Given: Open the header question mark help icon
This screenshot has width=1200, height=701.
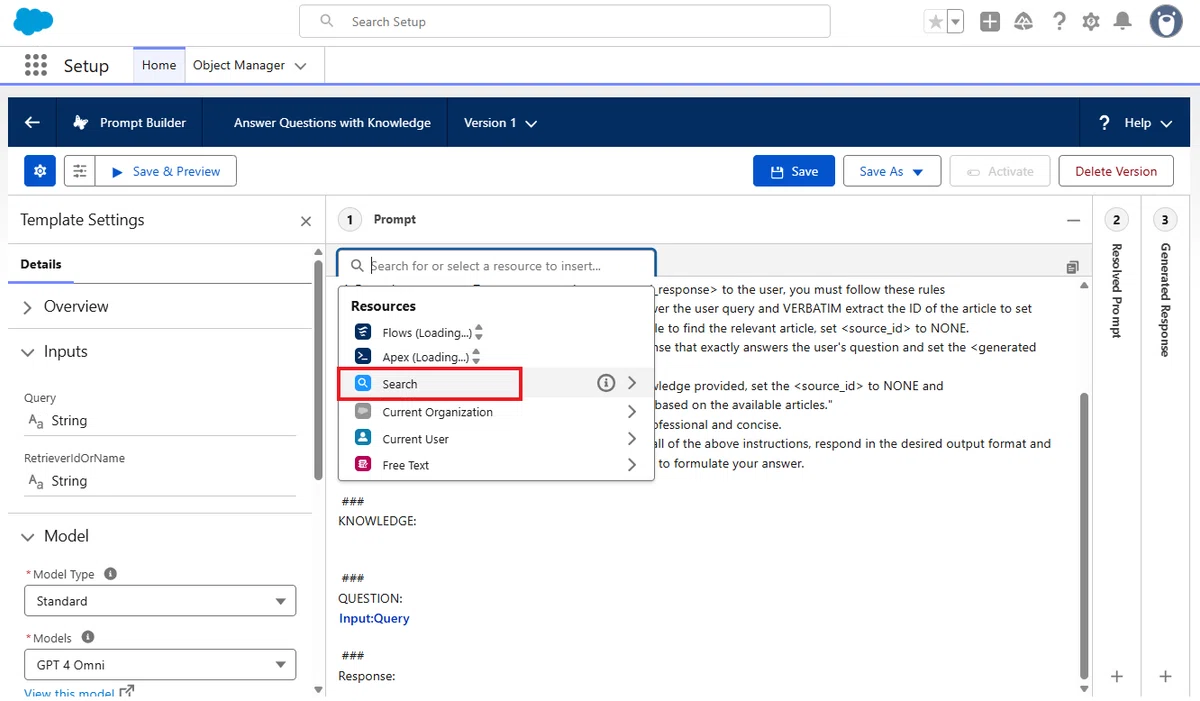Looking at the screenshot, I should [1059, 21].
